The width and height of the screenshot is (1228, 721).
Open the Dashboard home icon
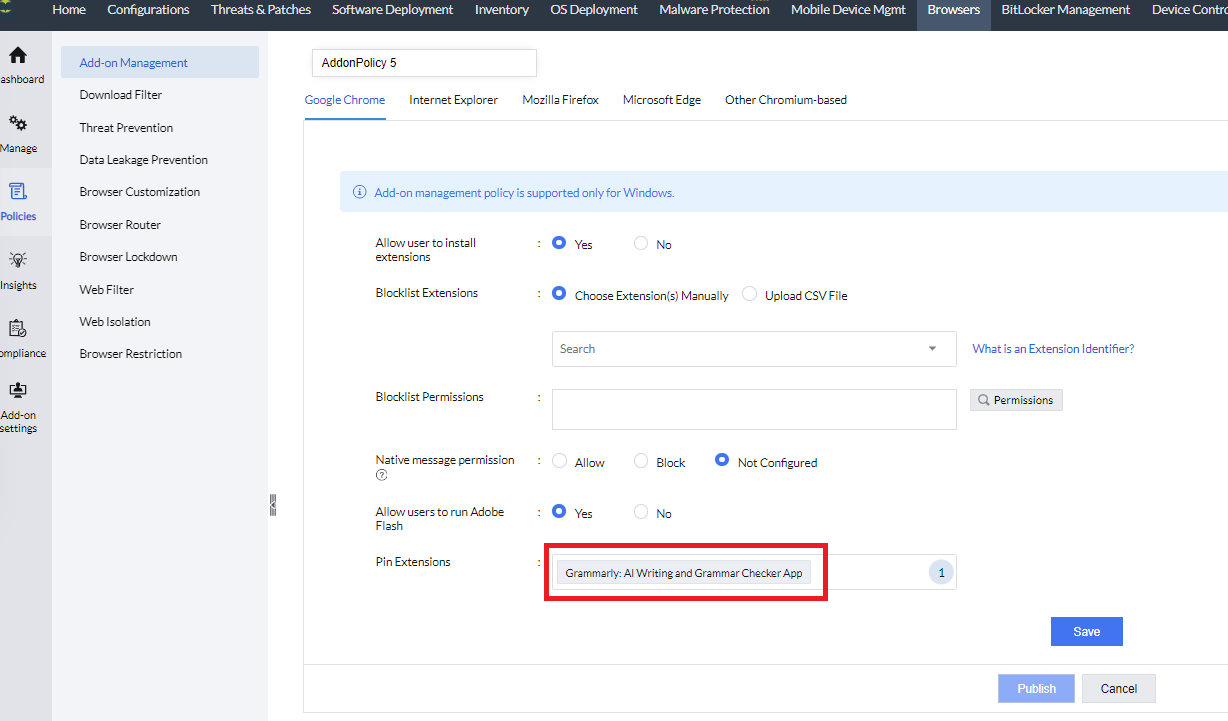click(x=18, y=57)
